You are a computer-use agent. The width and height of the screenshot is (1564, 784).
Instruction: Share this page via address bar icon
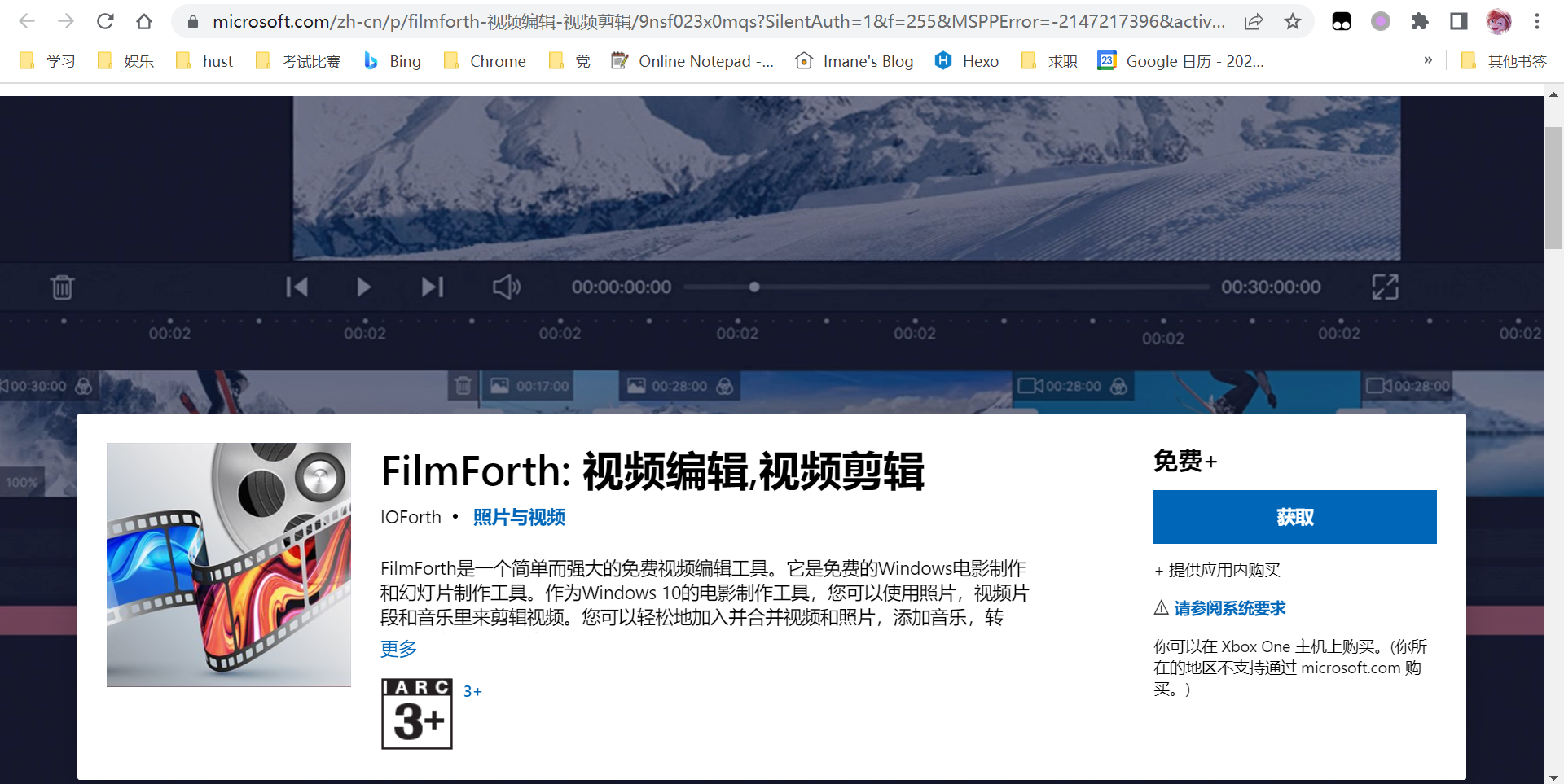pyautogui.click(x=1254, y=22)
